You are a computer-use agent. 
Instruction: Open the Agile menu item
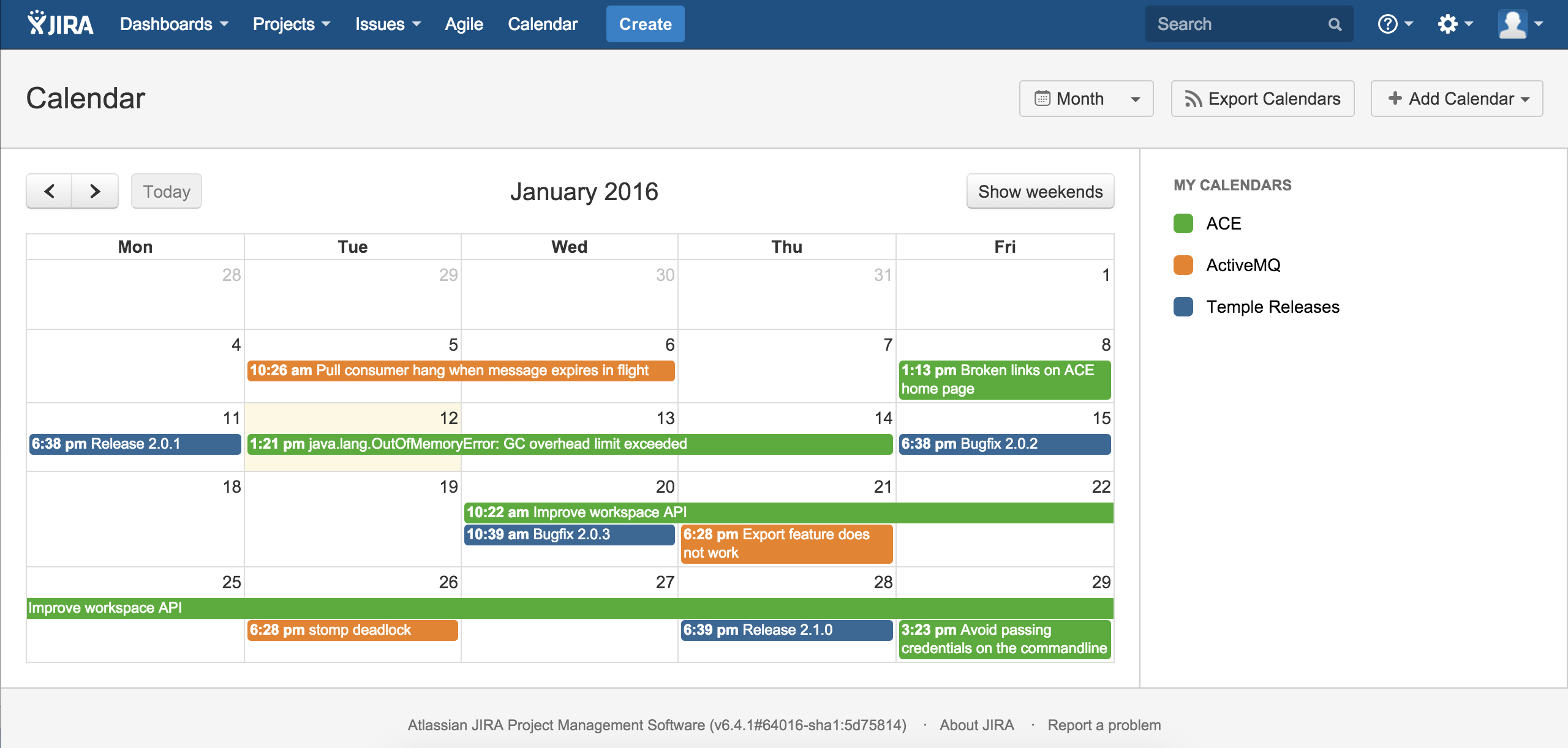464,24
